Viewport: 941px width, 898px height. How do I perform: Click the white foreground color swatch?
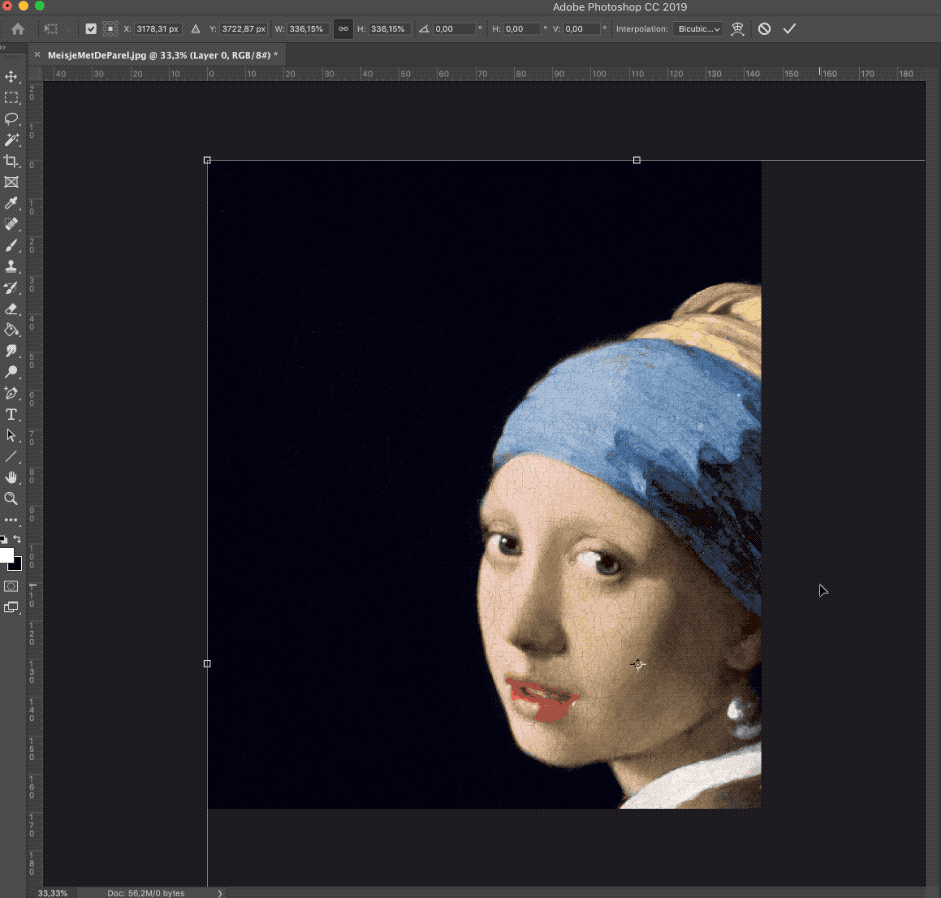click(x=6, y=555)
